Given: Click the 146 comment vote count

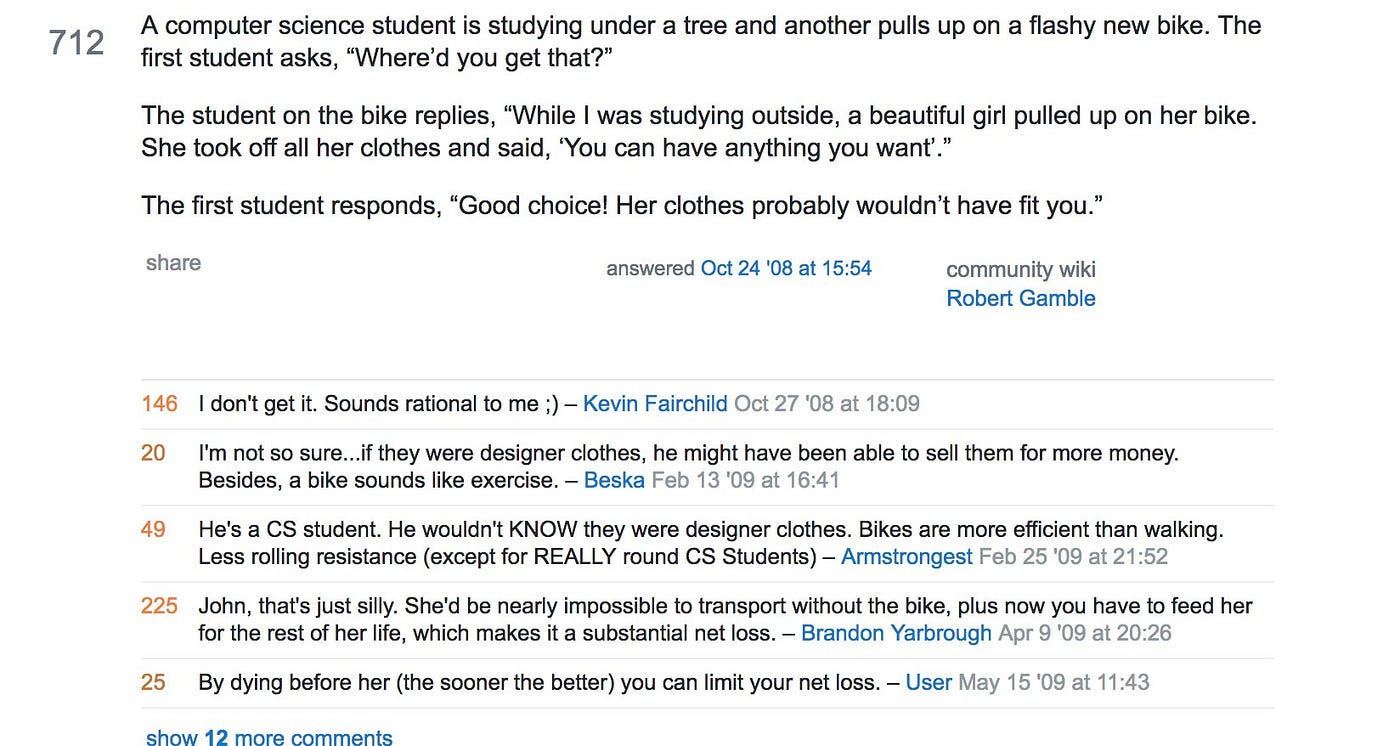Looking at the screenshot, I should click(x=160, y=404).
